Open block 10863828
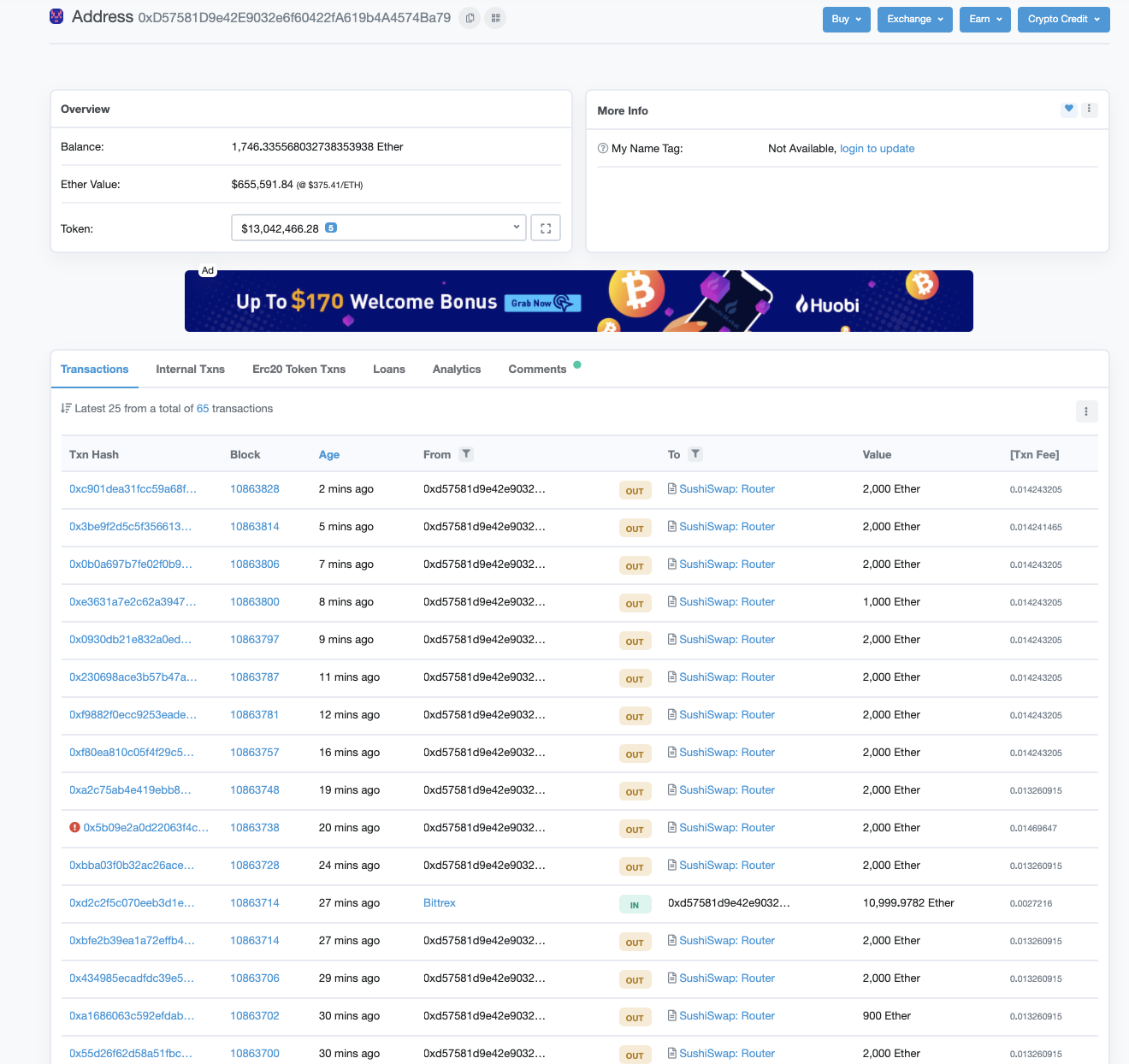The height and width of the screenshot is (1064, 1129). (255, 489)
